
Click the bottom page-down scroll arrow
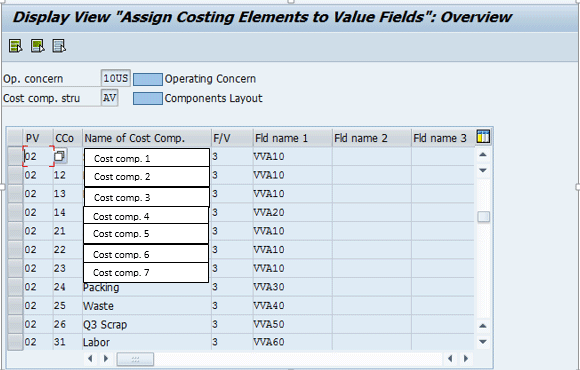point(483,342)
